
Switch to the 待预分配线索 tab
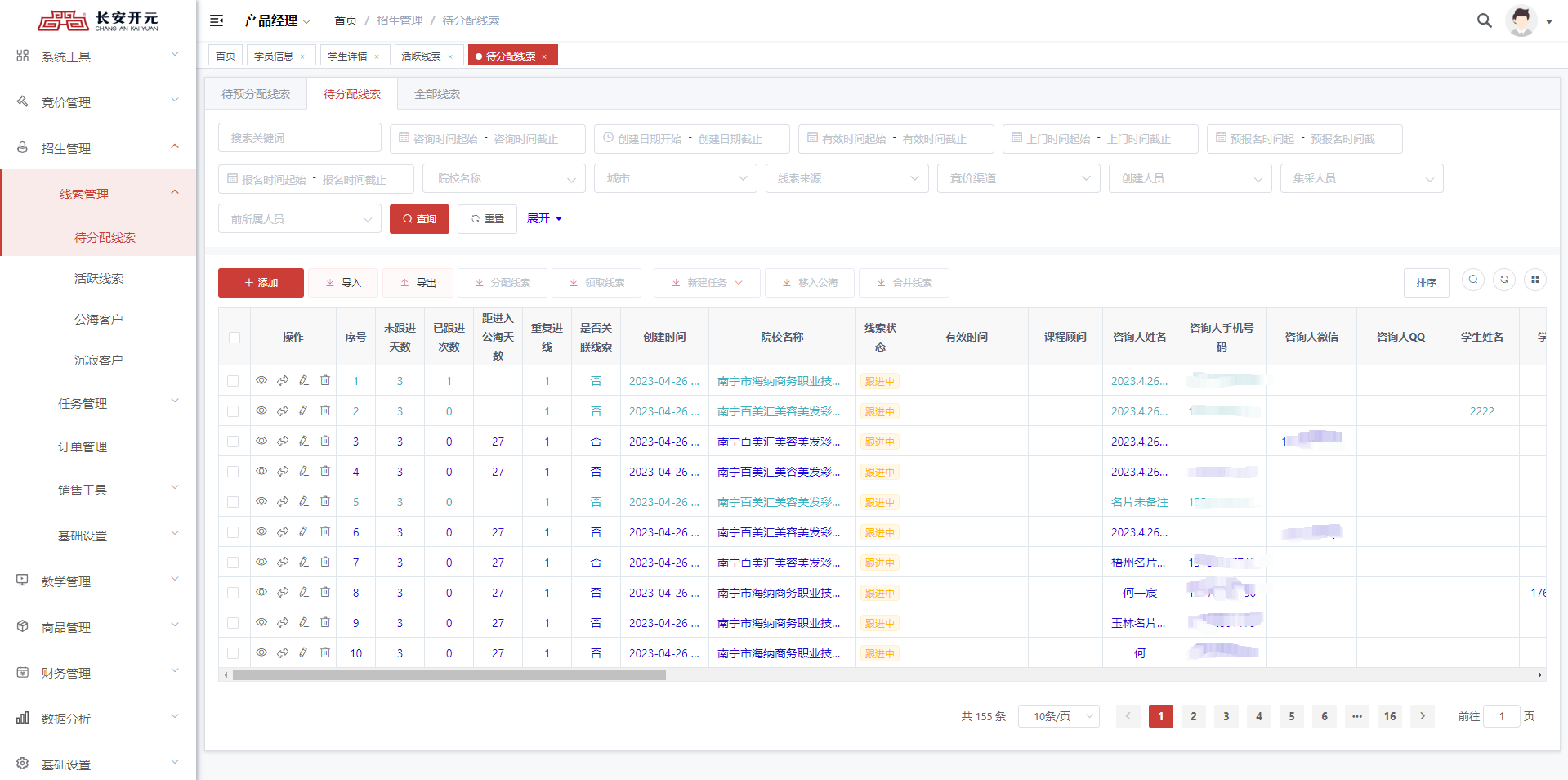coord(256,94)
